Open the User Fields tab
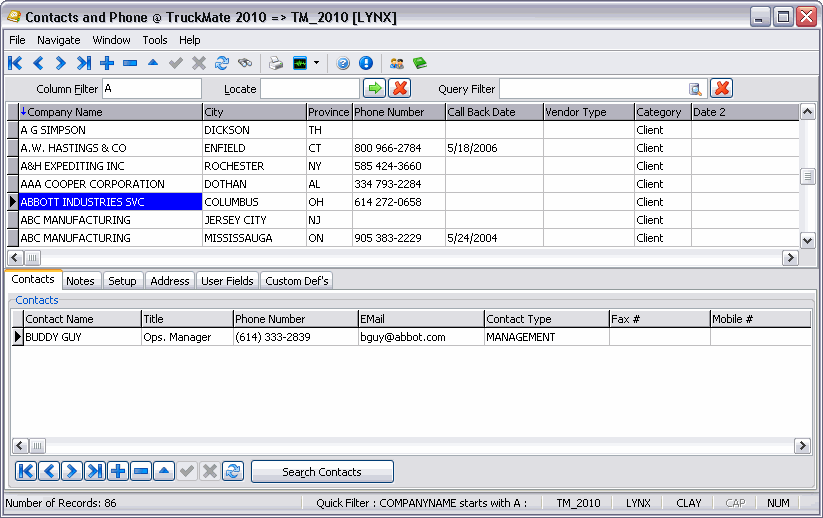The width and height of the screenshot is (823, 518). click(x=227, y=281)
